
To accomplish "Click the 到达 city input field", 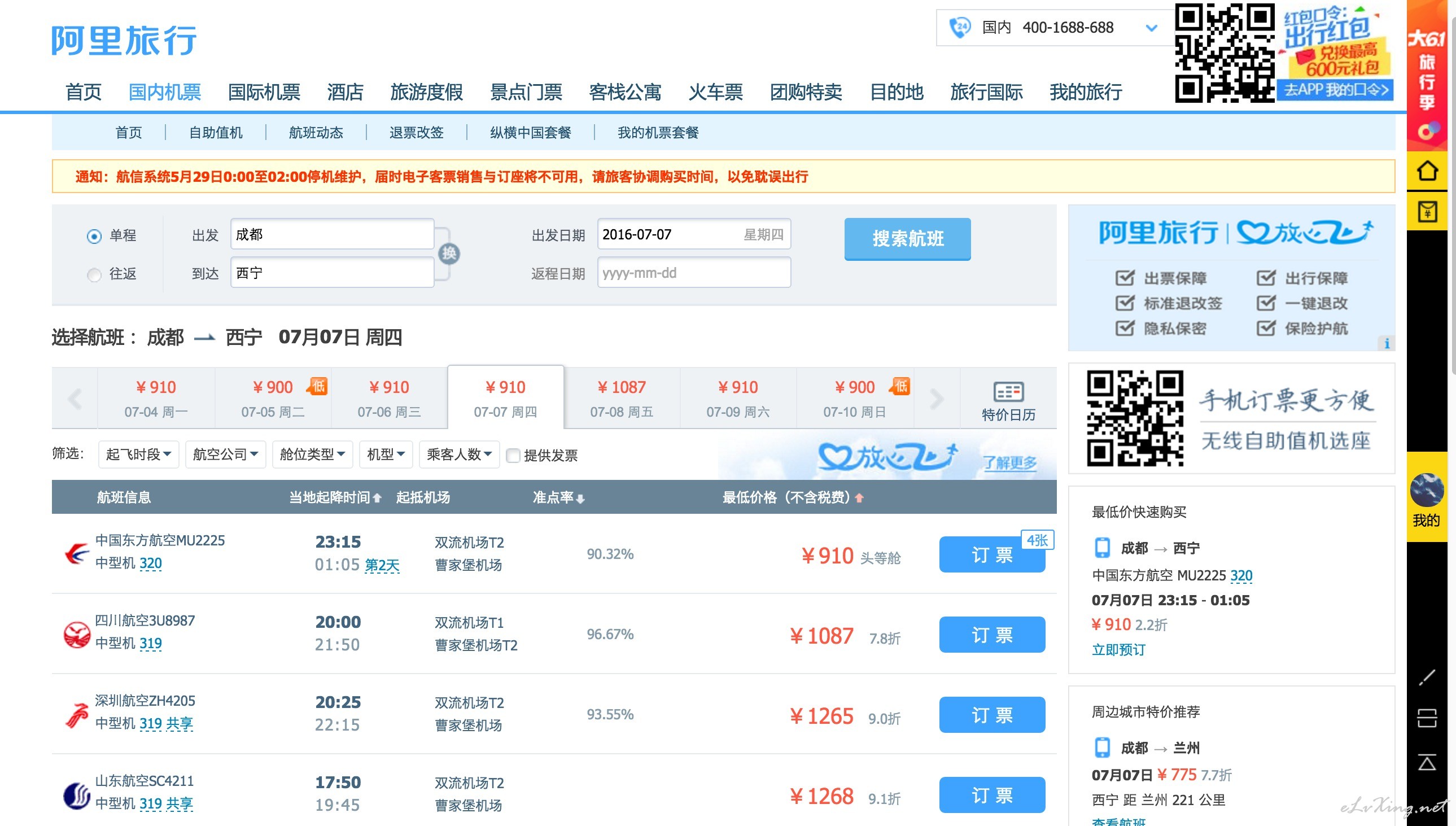I will (x=333, y=273).
